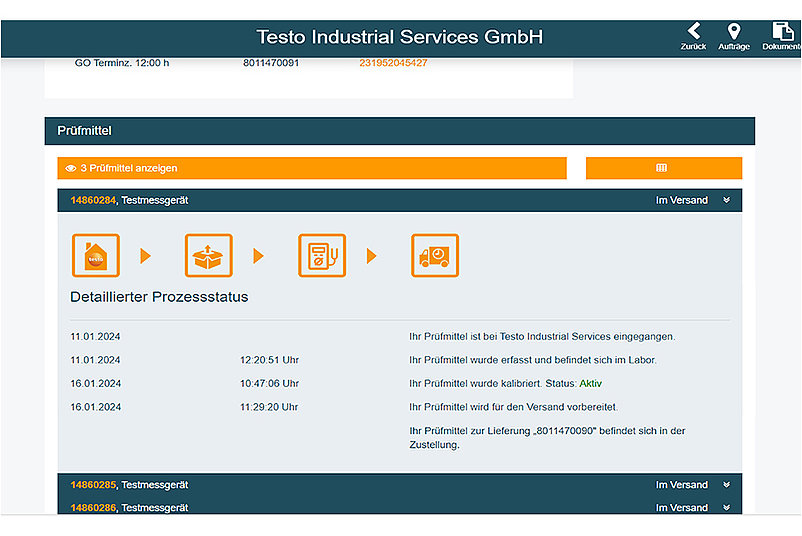Click the table grid icon orange button
The image size is (802, 536).
tap(663, 168)
